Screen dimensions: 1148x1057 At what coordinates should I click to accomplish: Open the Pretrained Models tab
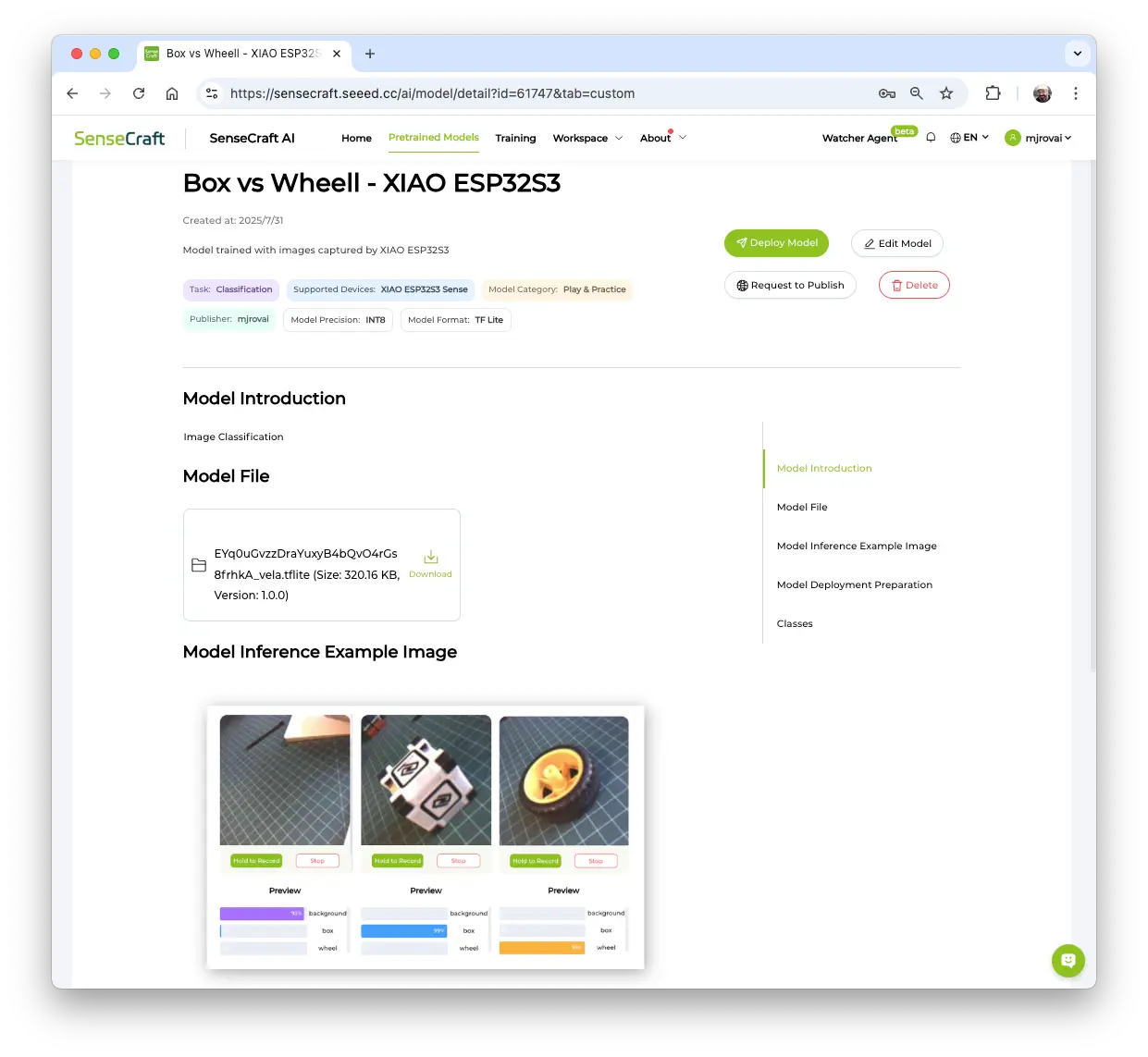tap(433, 137)
